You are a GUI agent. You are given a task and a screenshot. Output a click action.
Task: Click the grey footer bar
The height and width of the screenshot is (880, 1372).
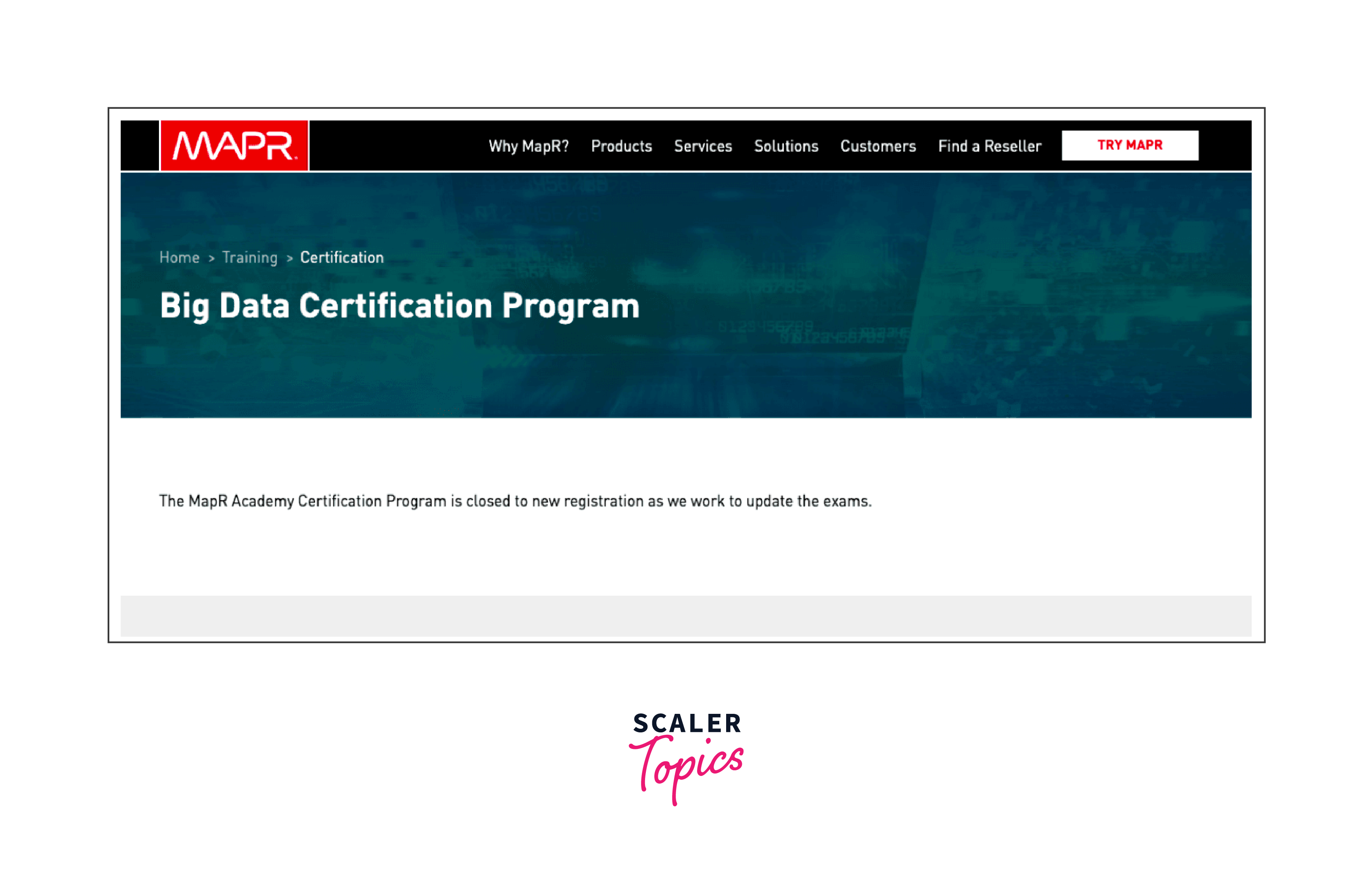(x=686, y=616)
